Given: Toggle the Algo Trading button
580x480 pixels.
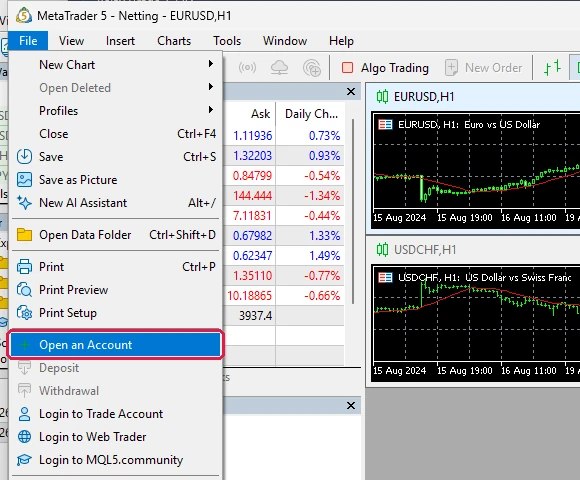Looking at the screenshot, I should click(385, 68).
